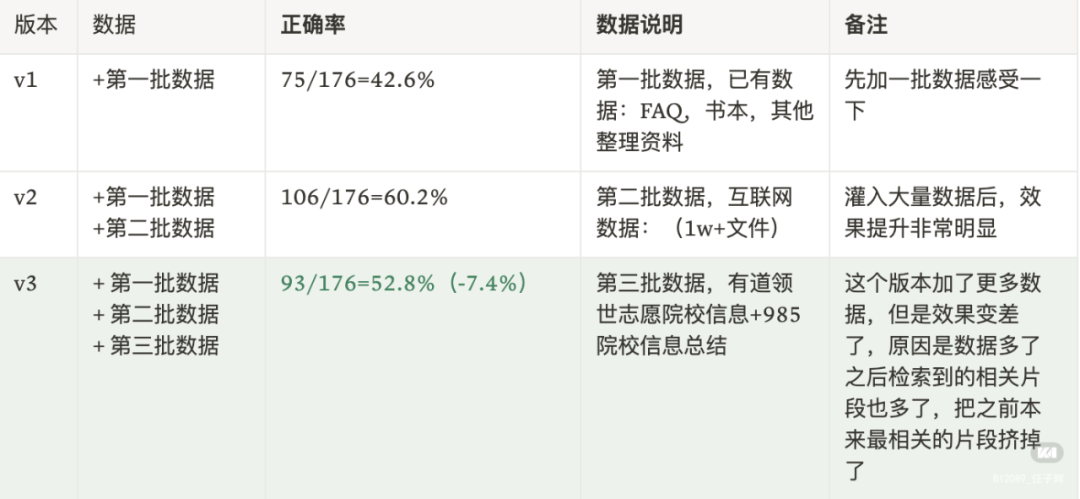Click the v2 version cell
The width and height of the screenshot is (1080, 499).
26,198
